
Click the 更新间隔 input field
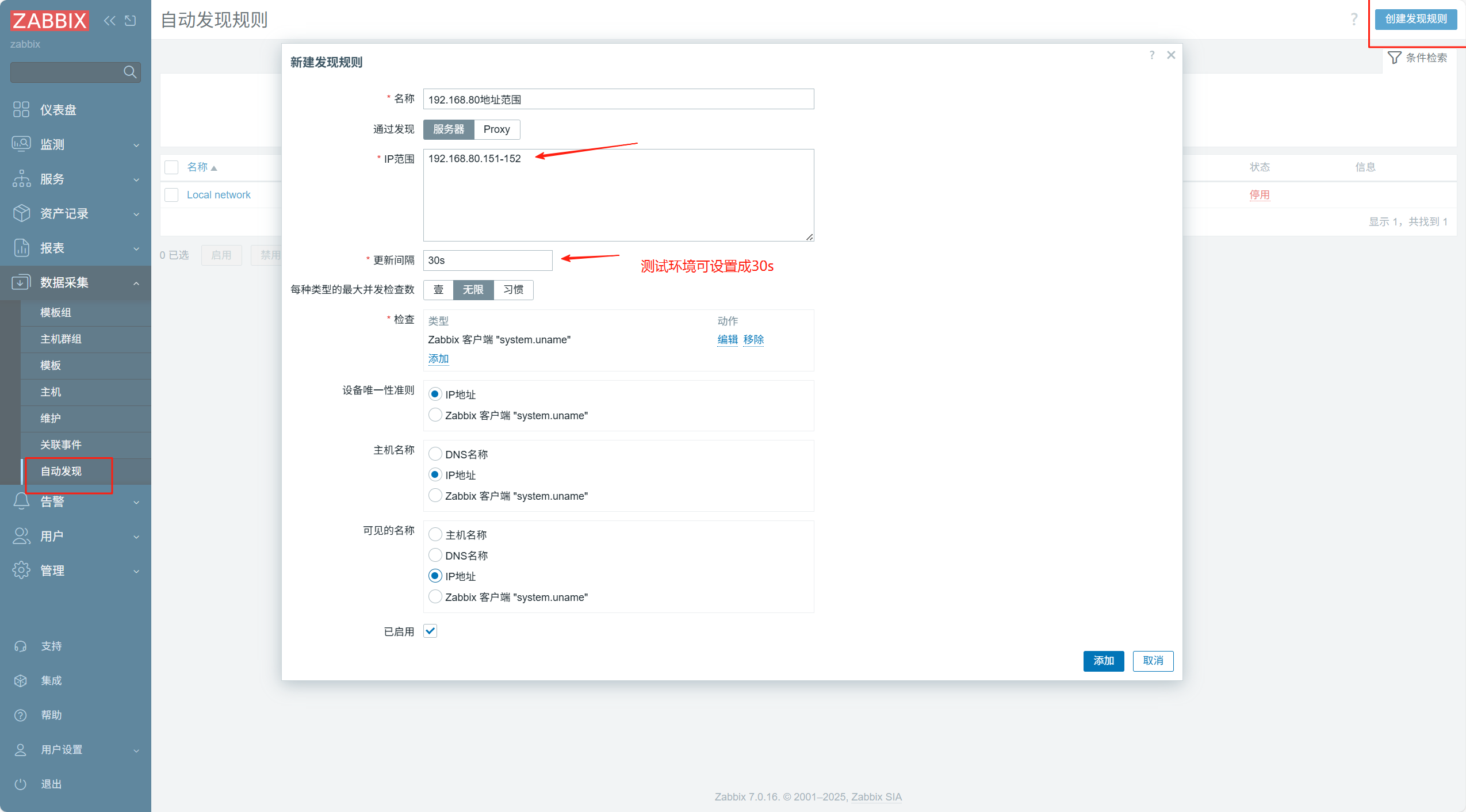point(488,260)
